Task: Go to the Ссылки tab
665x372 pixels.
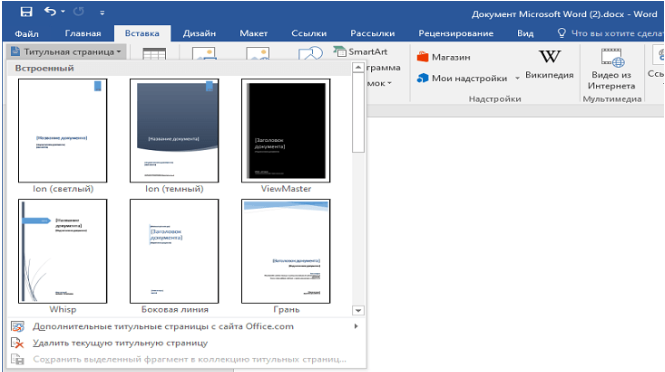Action: 309,33
